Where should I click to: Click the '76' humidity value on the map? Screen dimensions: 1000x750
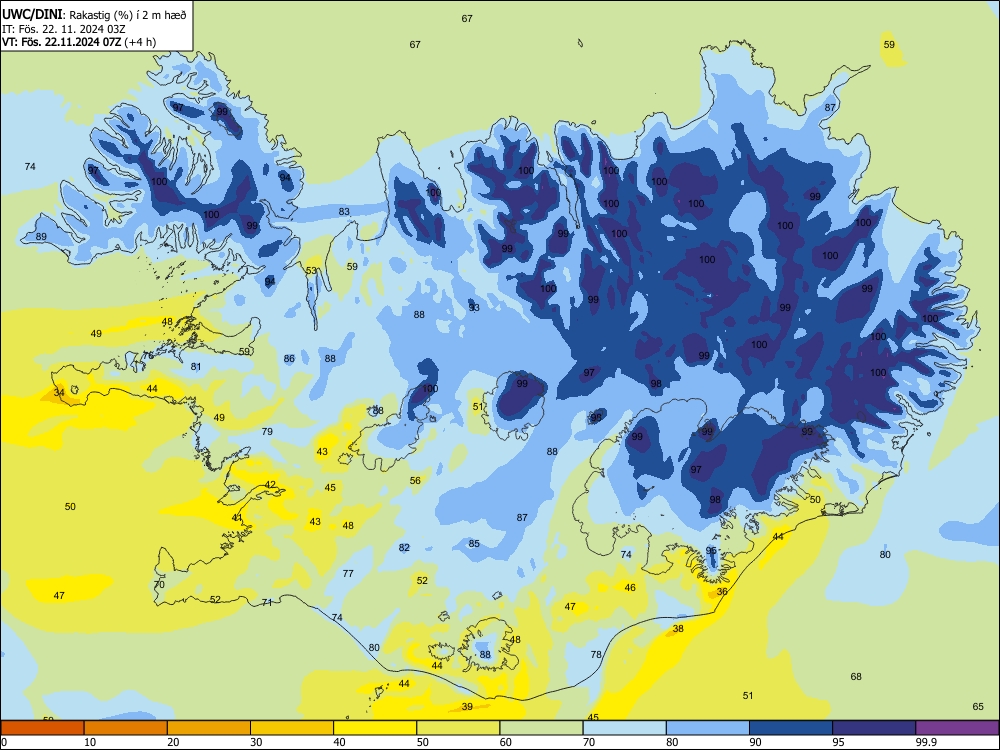147,355
